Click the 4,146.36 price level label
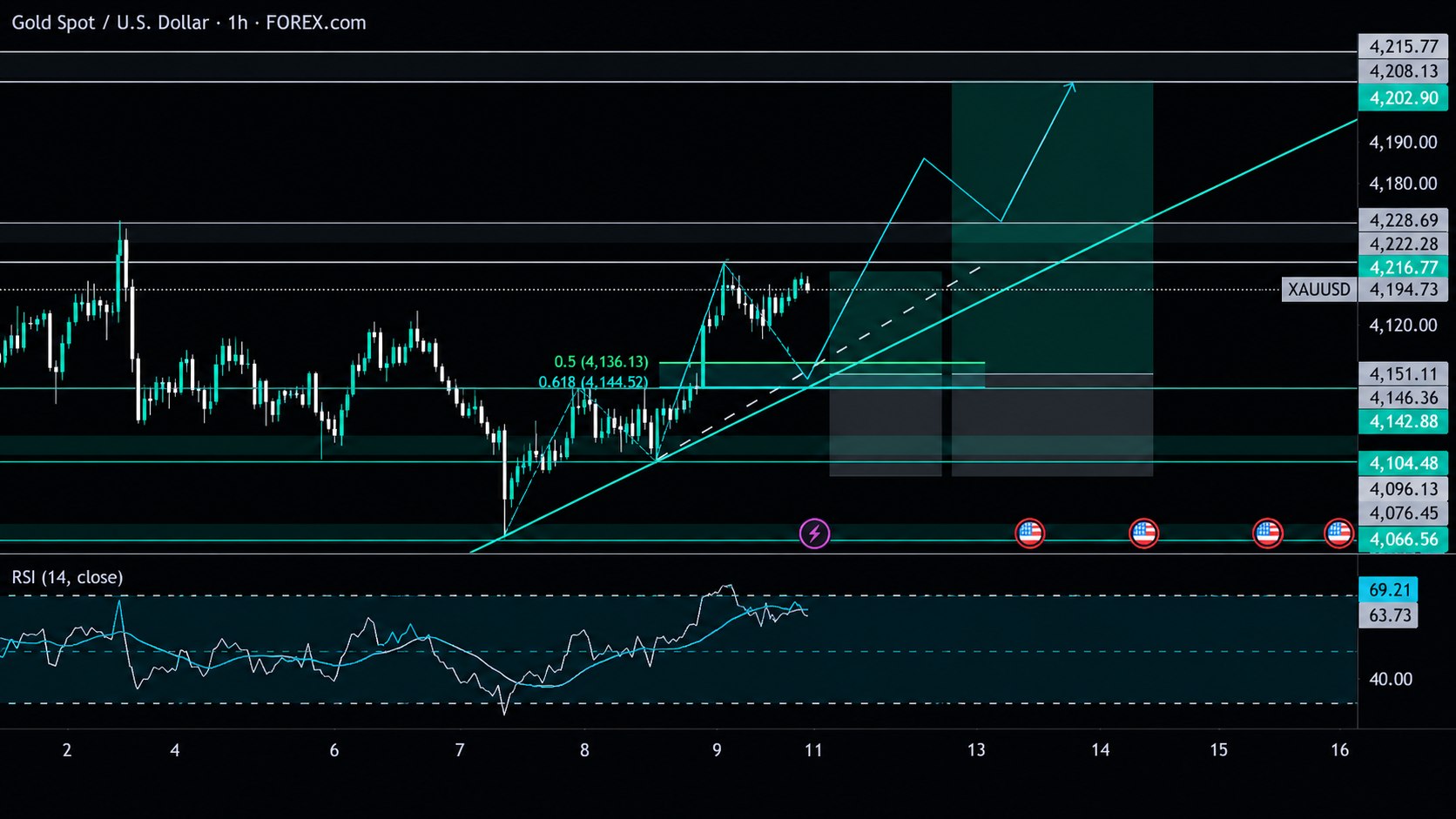Viewport: 1456px width, 819px height. coord(1404,398)
